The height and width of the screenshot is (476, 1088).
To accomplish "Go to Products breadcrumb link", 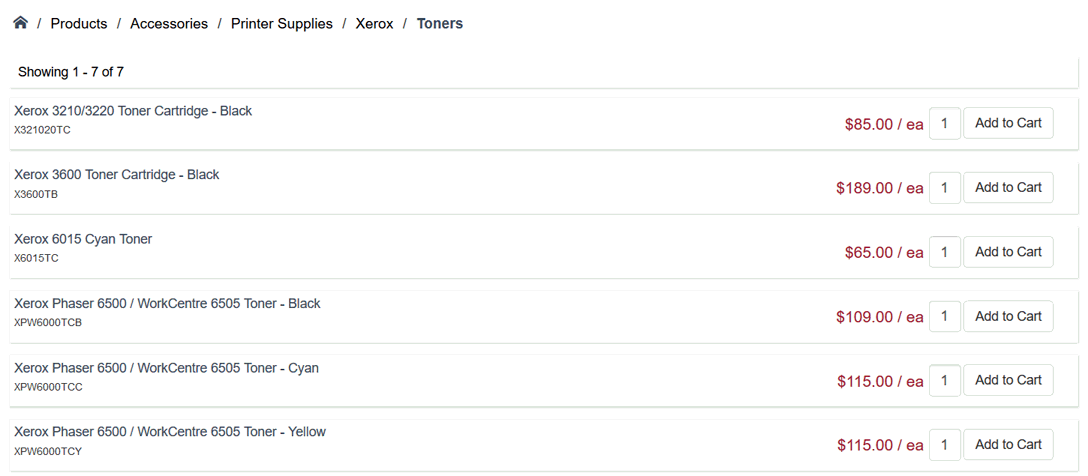I will tap(79, 24).
